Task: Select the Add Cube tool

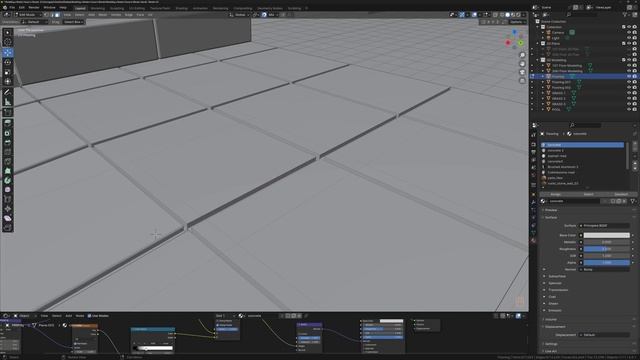Action: point(8,113)
